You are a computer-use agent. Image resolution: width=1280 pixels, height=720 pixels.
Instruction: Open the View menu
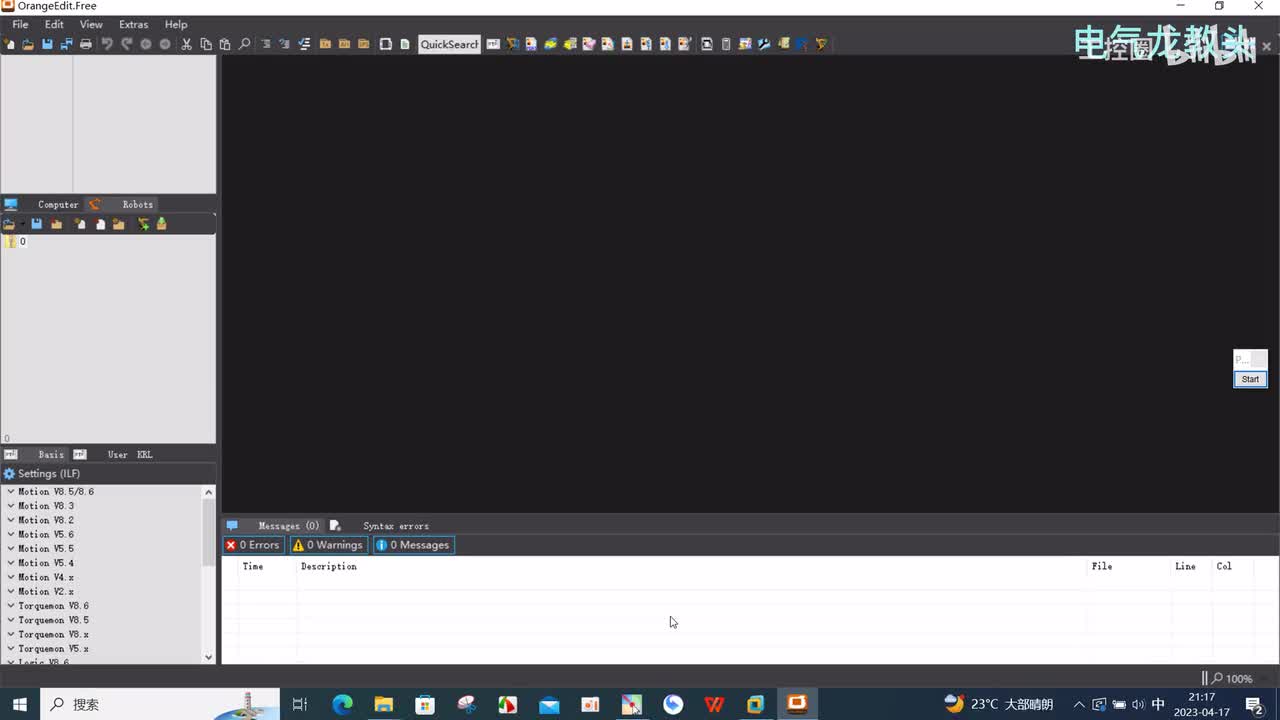[91, 24]
